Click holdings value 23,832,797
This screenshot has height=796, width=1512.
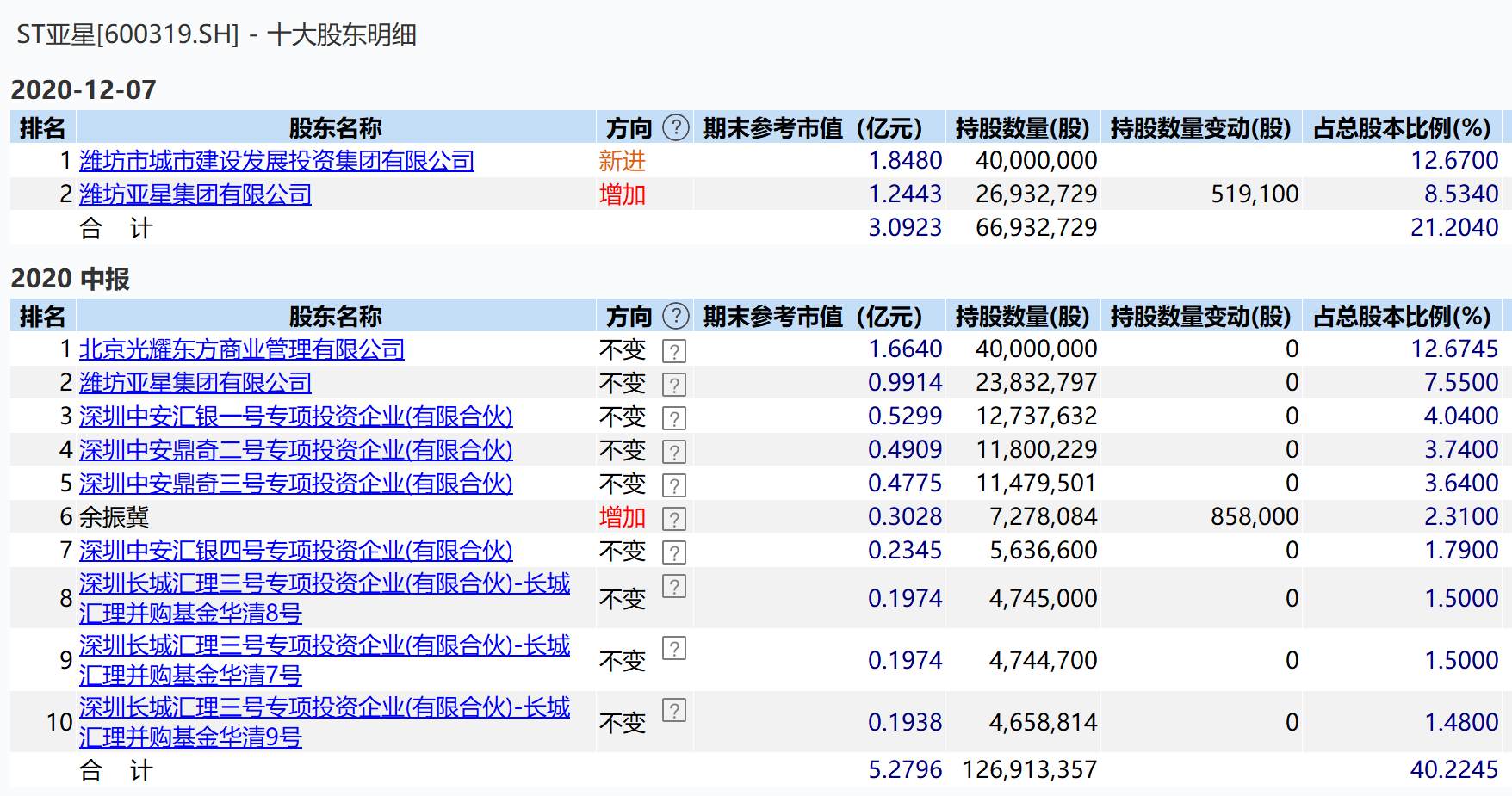tap(1037, 382)
